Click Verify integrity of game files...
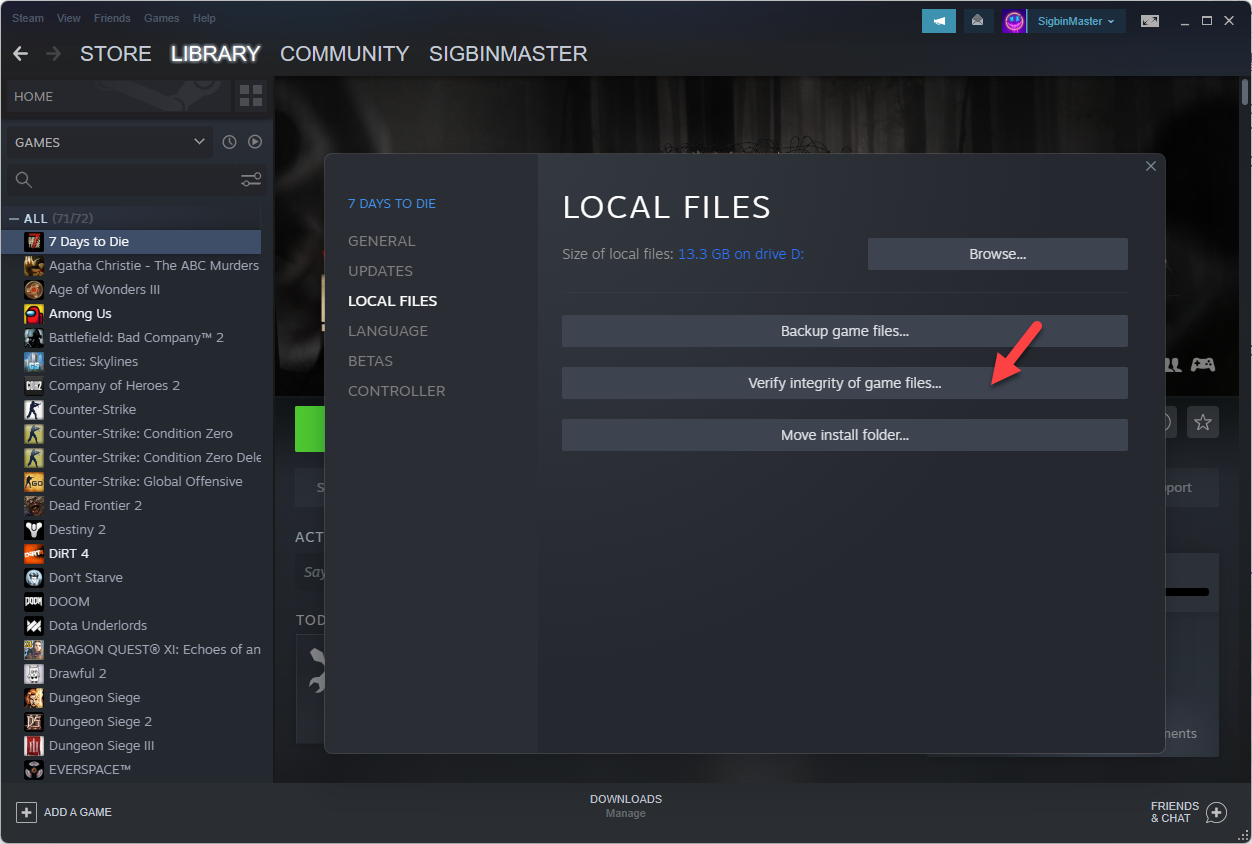This screenshot has height=844, width=1252. click(845, 383)
